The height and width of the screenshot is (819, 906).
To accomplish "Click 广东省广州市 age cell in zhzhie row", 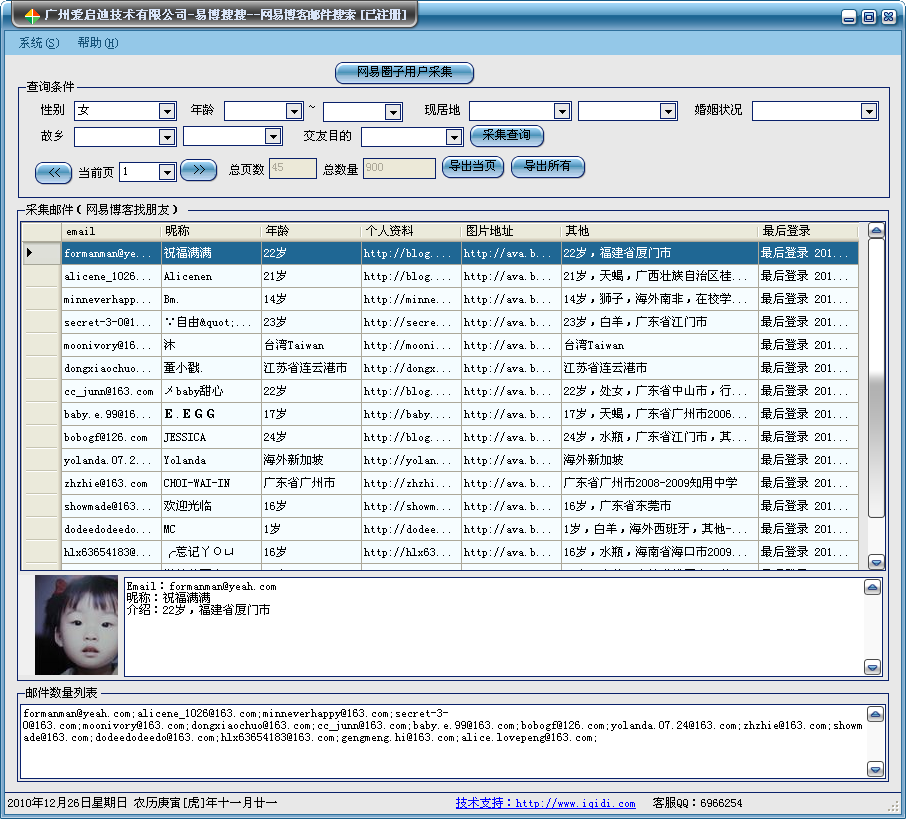I will pyautogui.click(x=311, y=483).
